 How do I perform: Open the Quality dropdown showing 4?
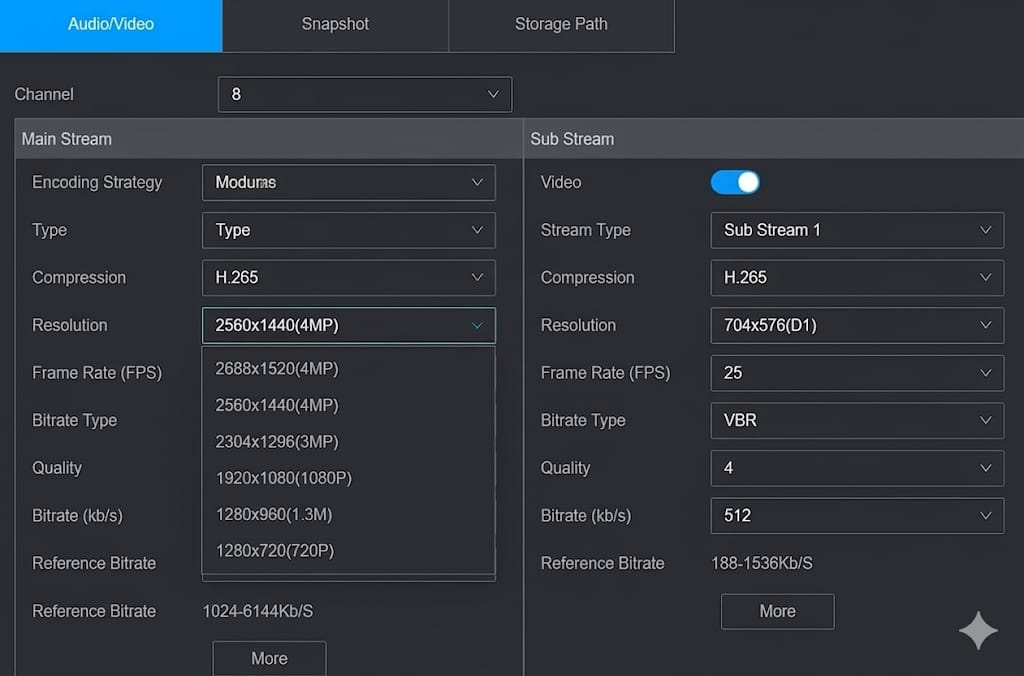[857, 468]
